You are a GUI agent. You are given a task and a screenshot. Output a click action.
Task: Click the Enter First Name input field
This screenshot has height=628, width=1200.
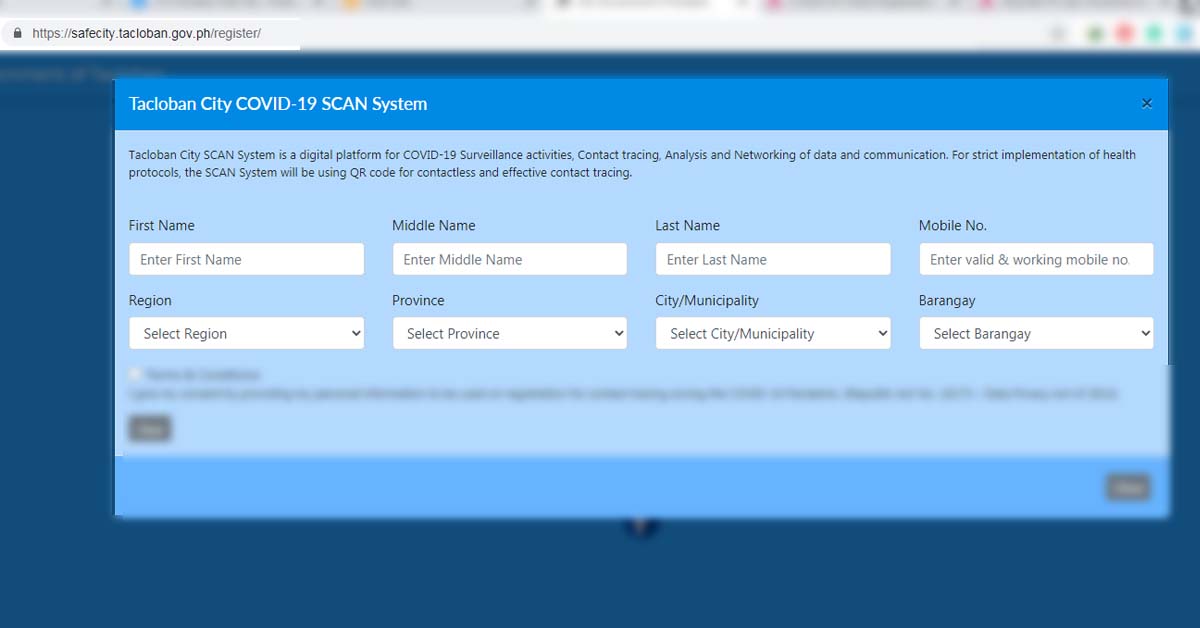(x=246, y=259)
